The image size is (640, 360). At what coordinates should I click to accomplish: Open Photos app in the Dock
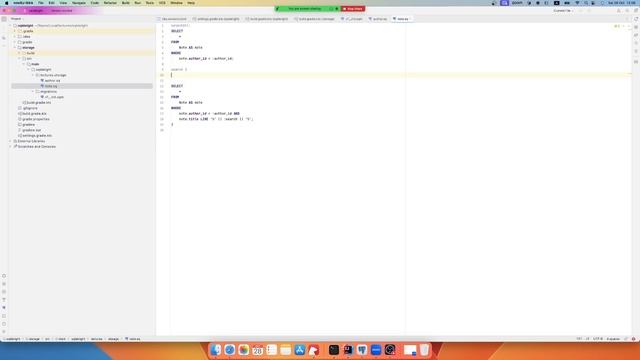(x=244, y=350)
